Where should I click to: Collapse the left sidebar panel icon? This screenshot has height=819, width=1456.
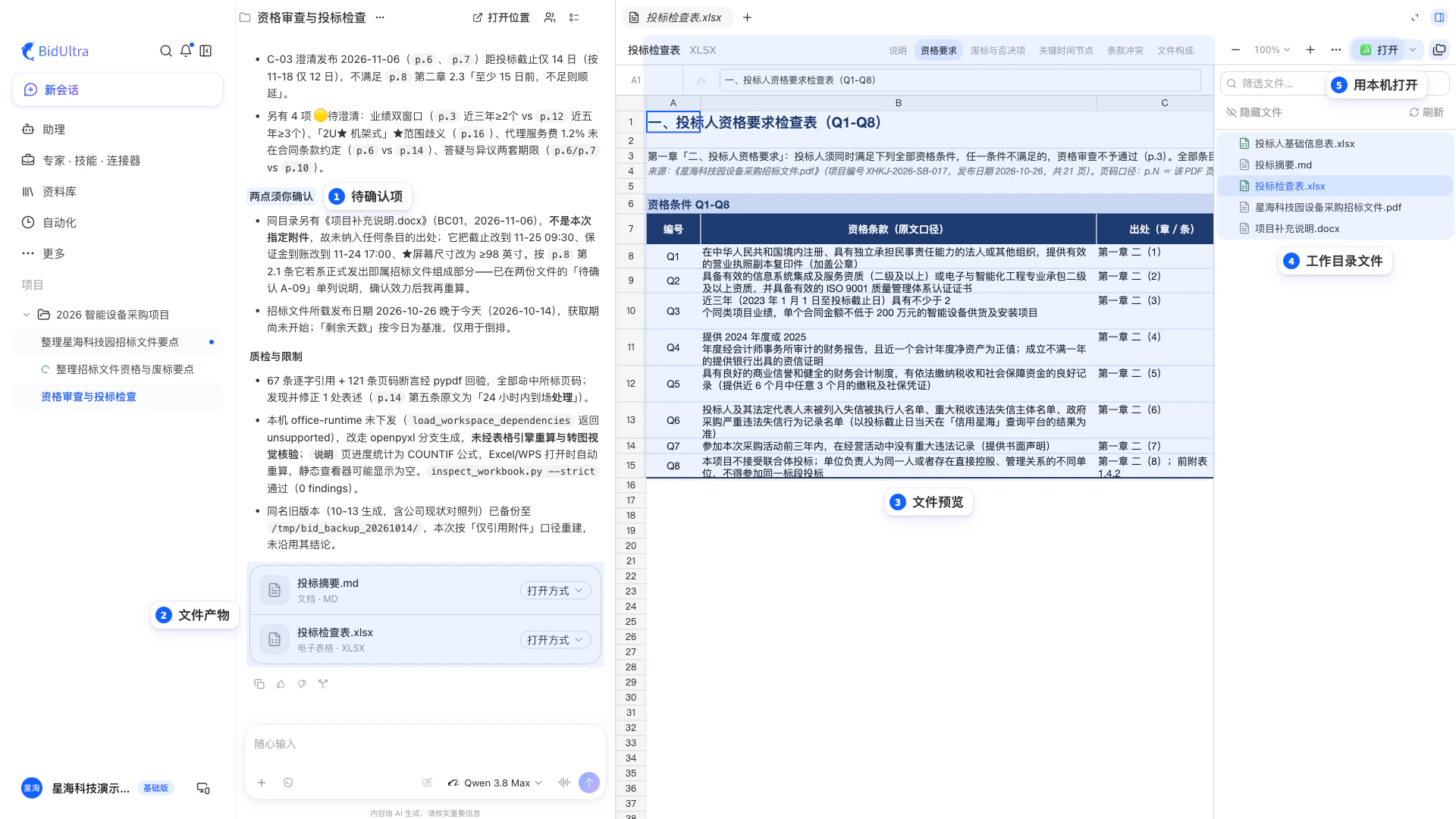click(x=206, y=51)
